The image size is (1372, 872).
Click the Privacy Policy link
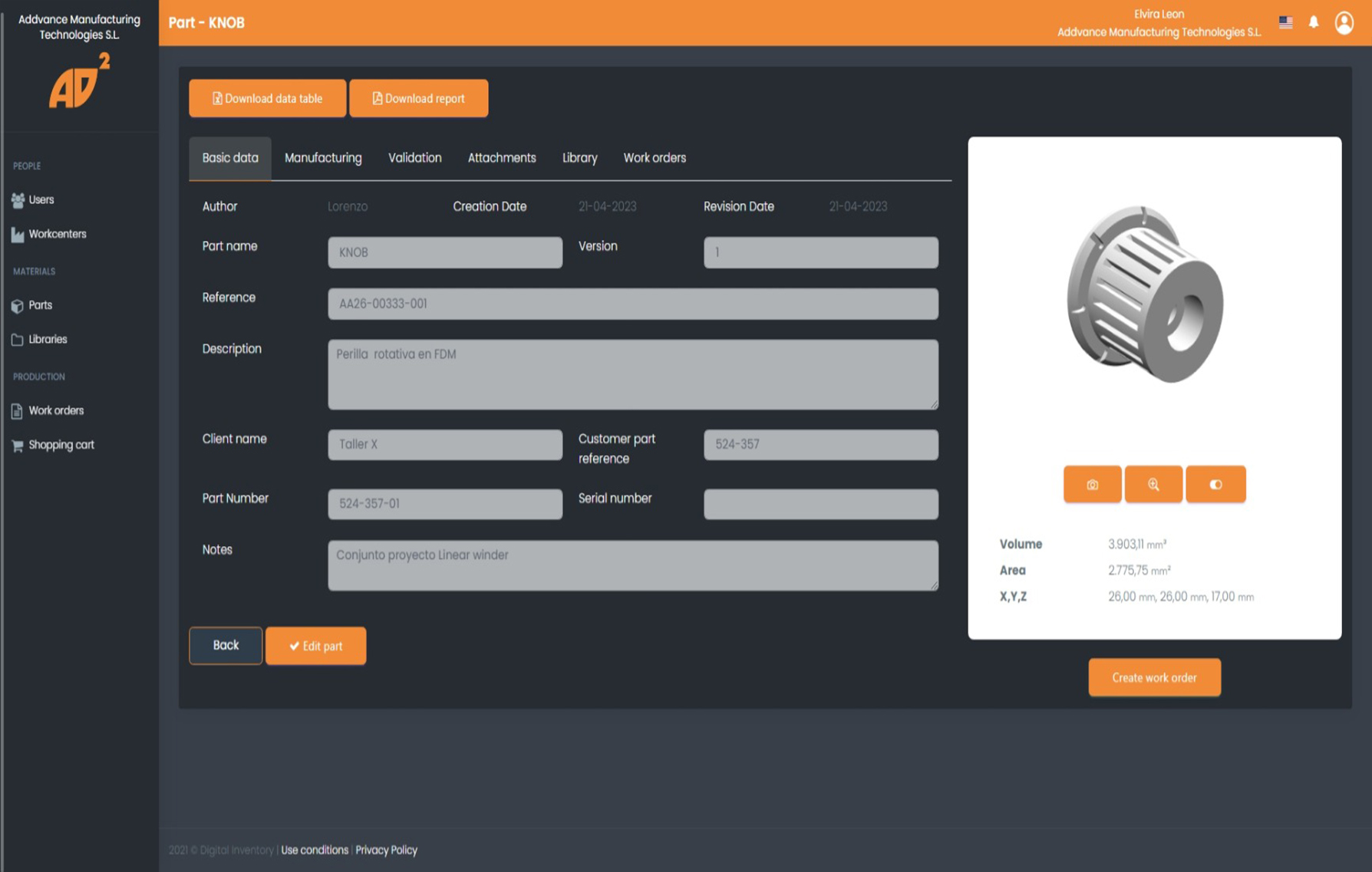[x=386, y=850]
